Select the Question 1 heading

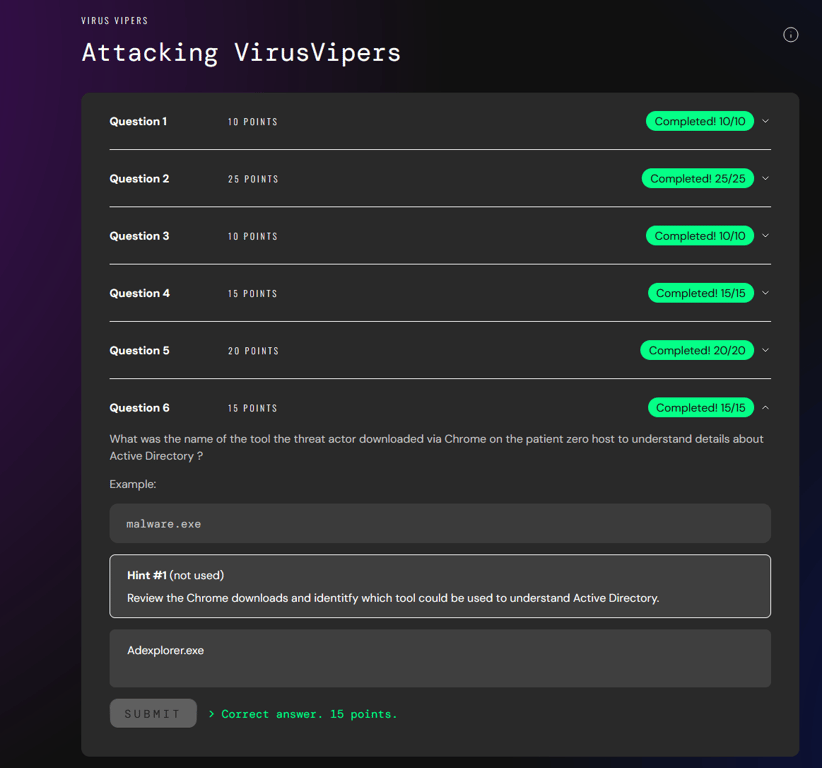(138, 122)
